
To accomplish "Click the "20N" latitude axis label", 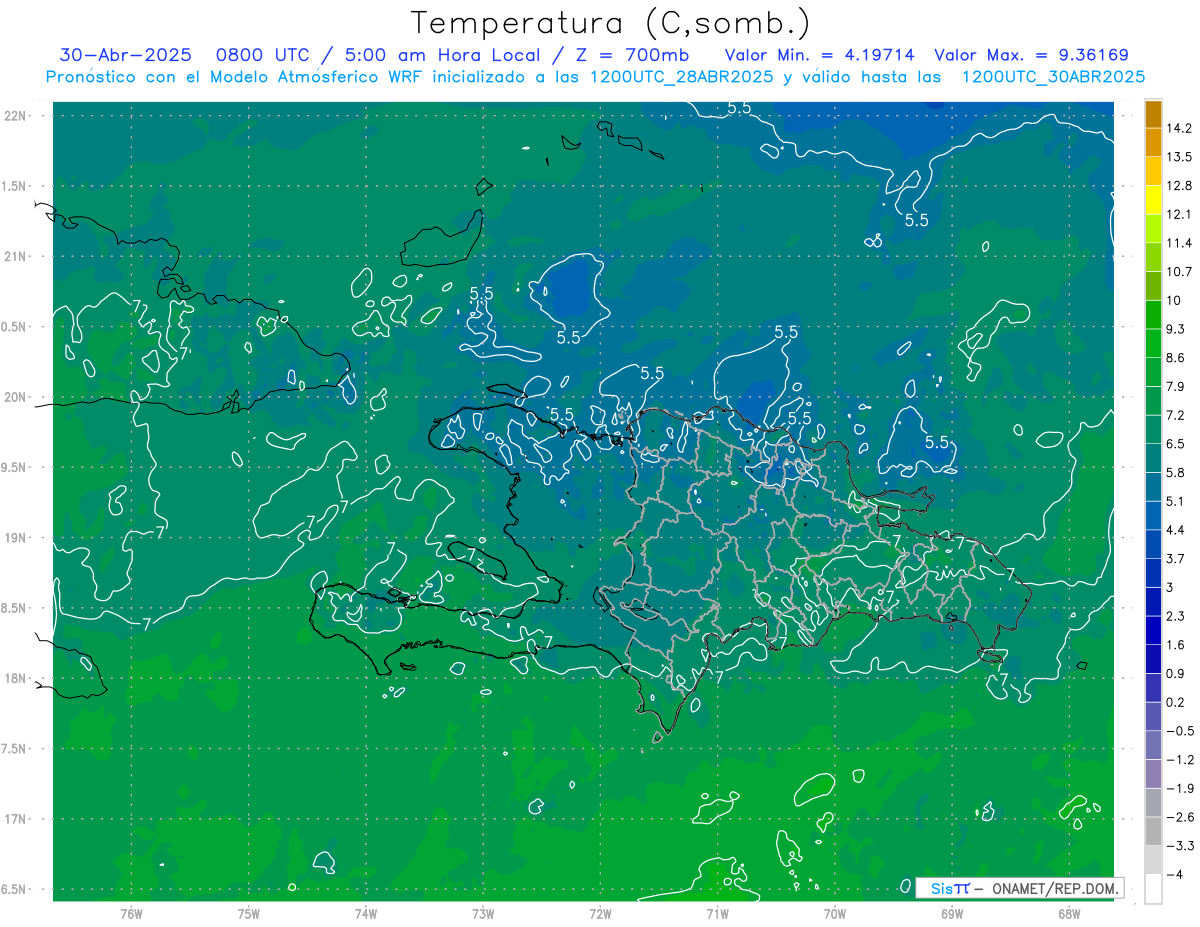I will [17, 397].
